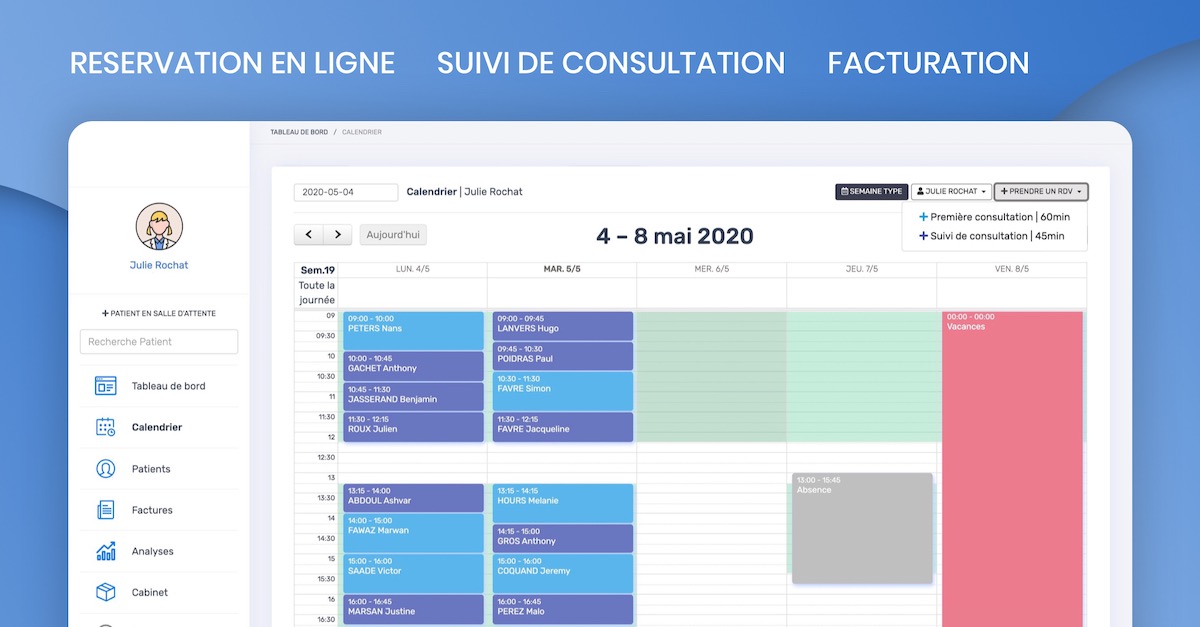Click the Tableau de bord breadcrumb

pos(298,132)
